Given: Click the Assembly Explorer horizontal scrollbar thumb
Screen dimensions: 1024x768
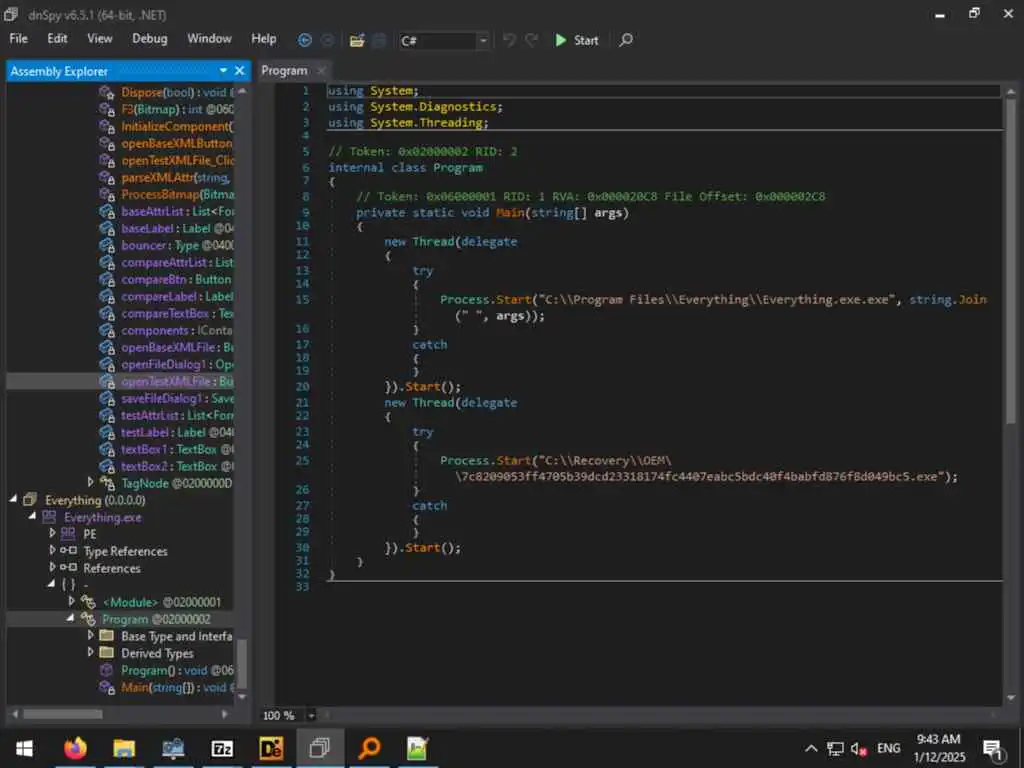Looking at the screenshot, I should pos(63,714).
